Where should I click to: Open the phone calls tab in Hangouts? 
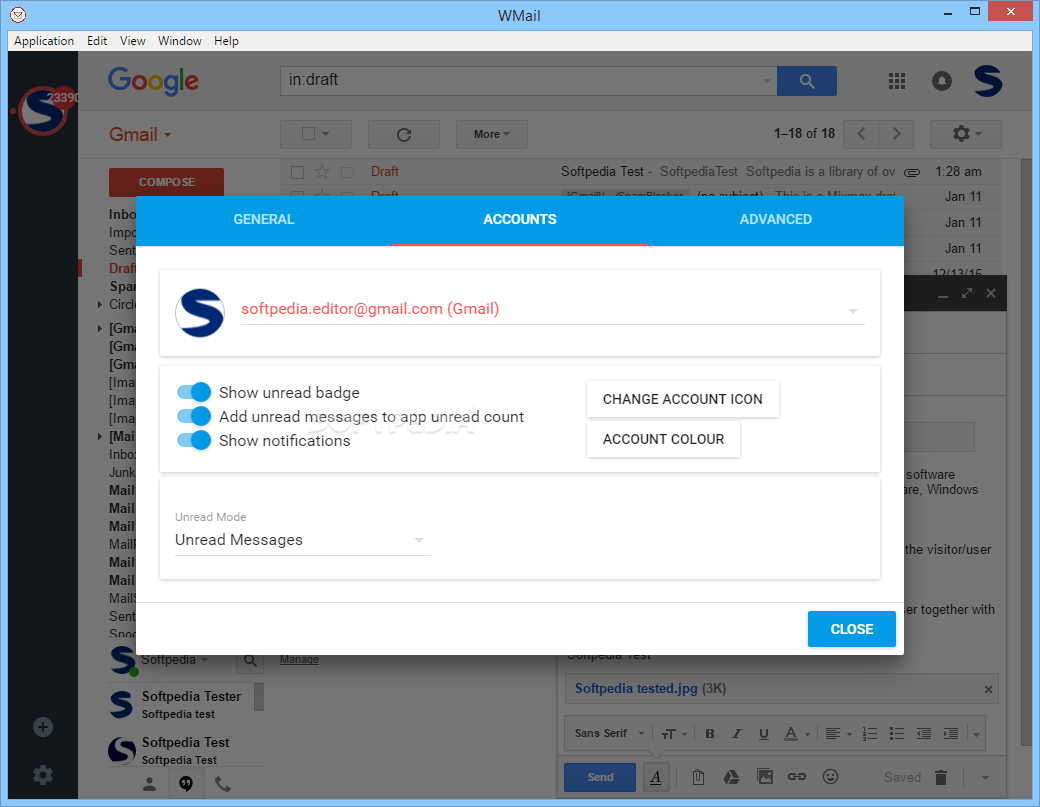pos(223,784)
